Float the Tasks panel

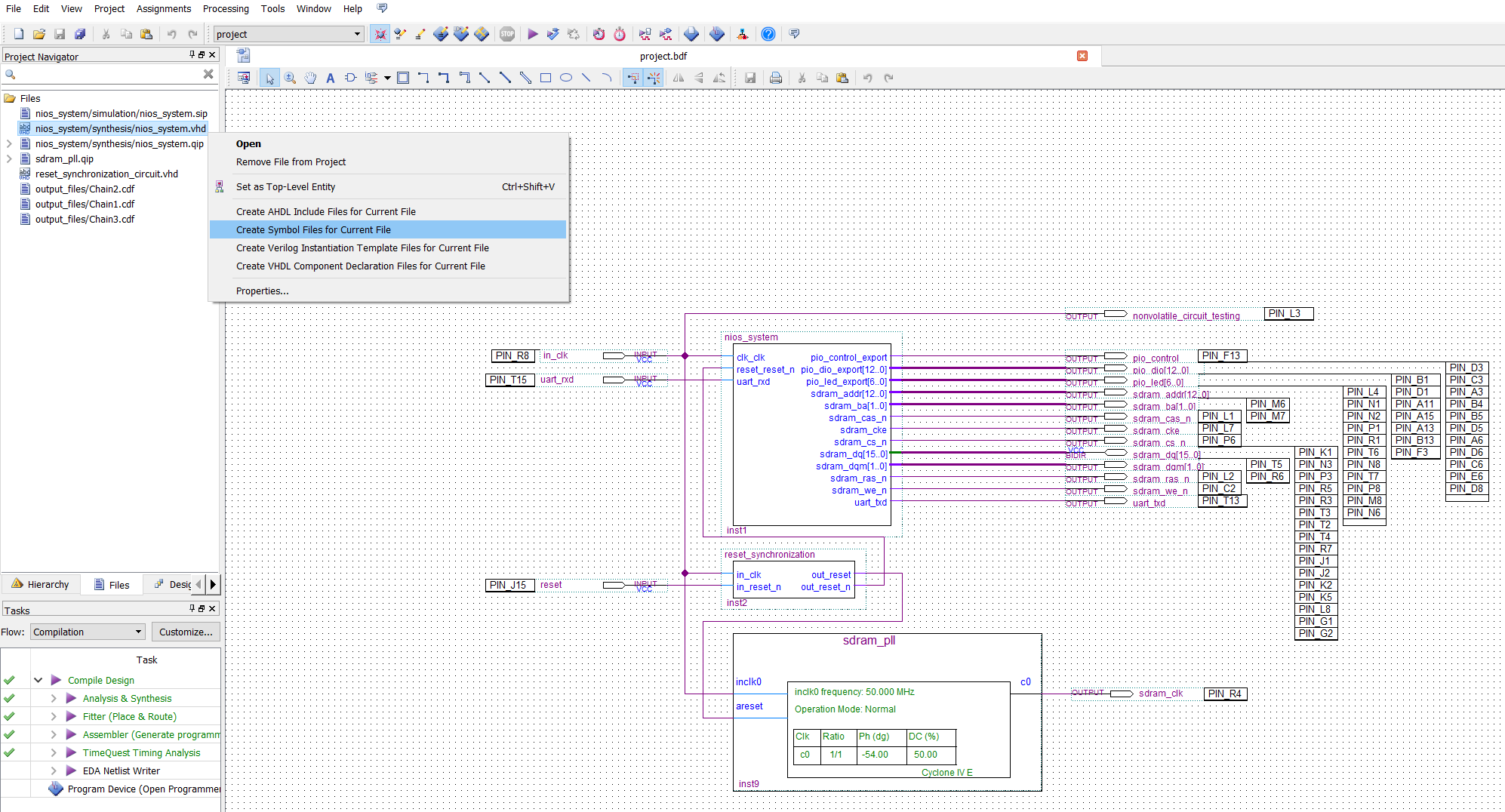202,609
